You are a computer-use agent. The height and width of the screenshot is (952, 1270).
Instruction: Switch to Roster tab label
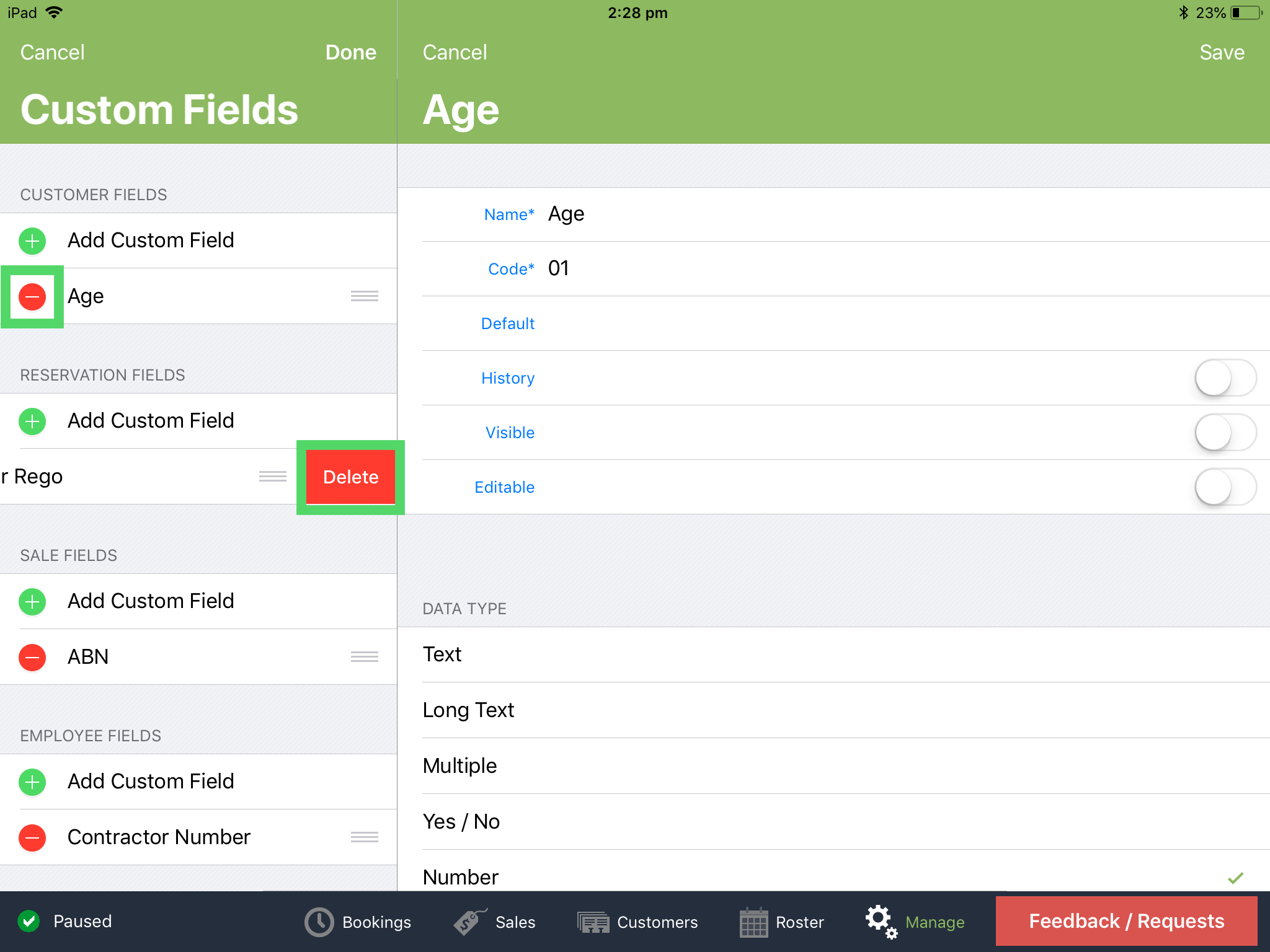click(800, 922)
